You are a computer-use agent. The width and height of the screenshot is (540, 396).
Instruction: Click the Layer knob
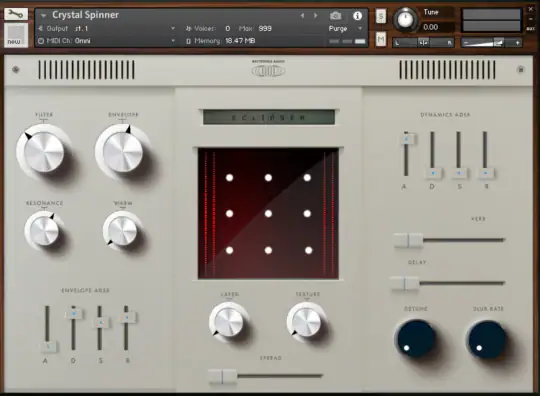(x=228, y=322)
